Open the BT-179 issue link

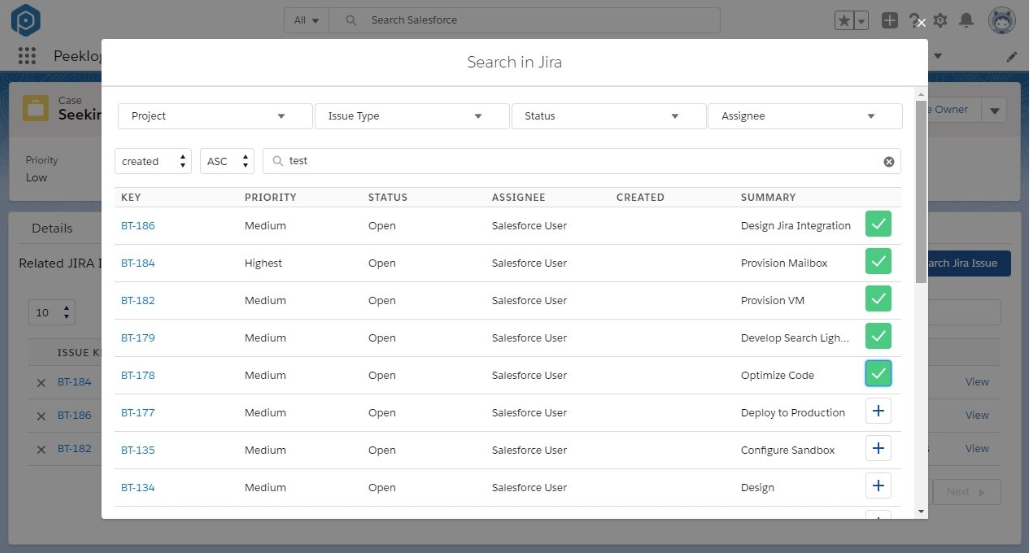pos(138,338)
